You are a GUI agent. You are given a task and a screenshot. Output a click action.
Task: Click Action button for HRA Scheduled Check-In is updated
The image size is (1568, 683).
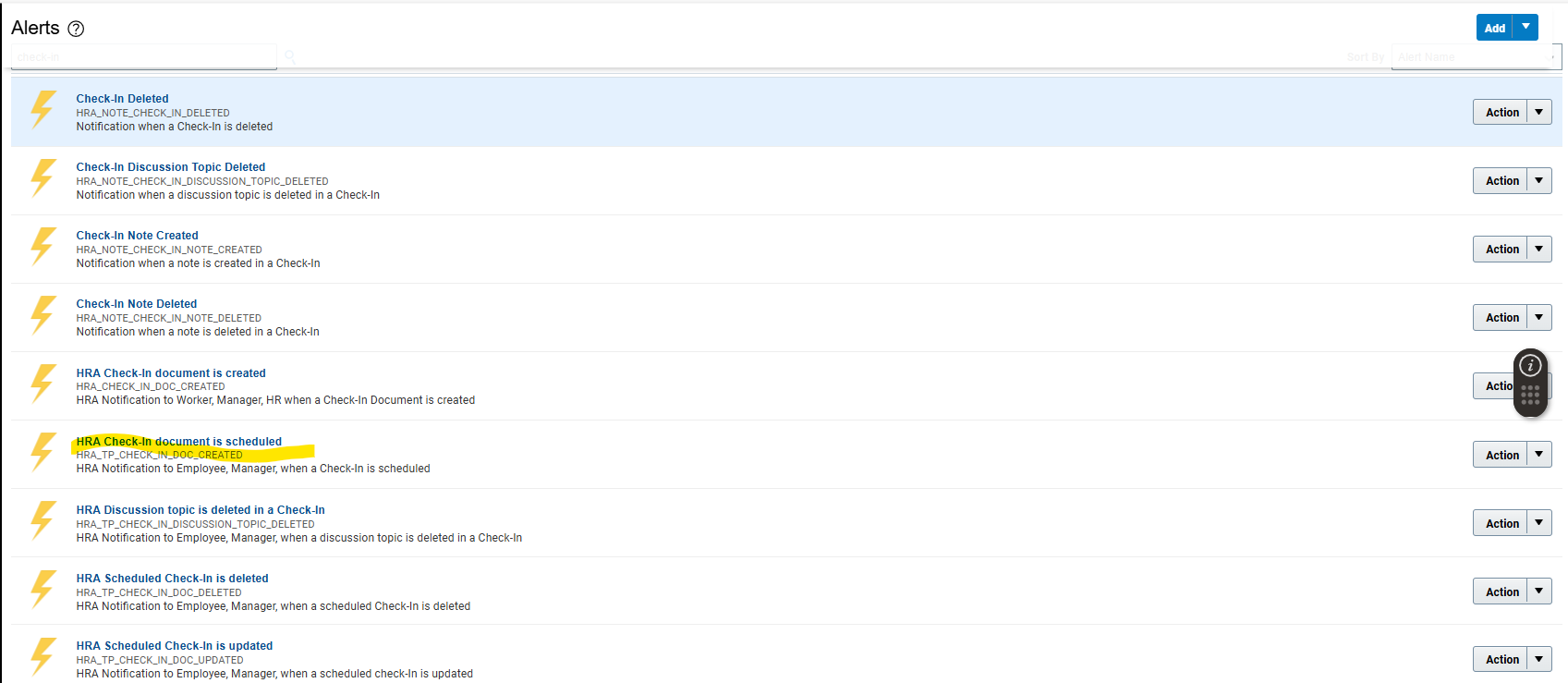(1501, 659)
